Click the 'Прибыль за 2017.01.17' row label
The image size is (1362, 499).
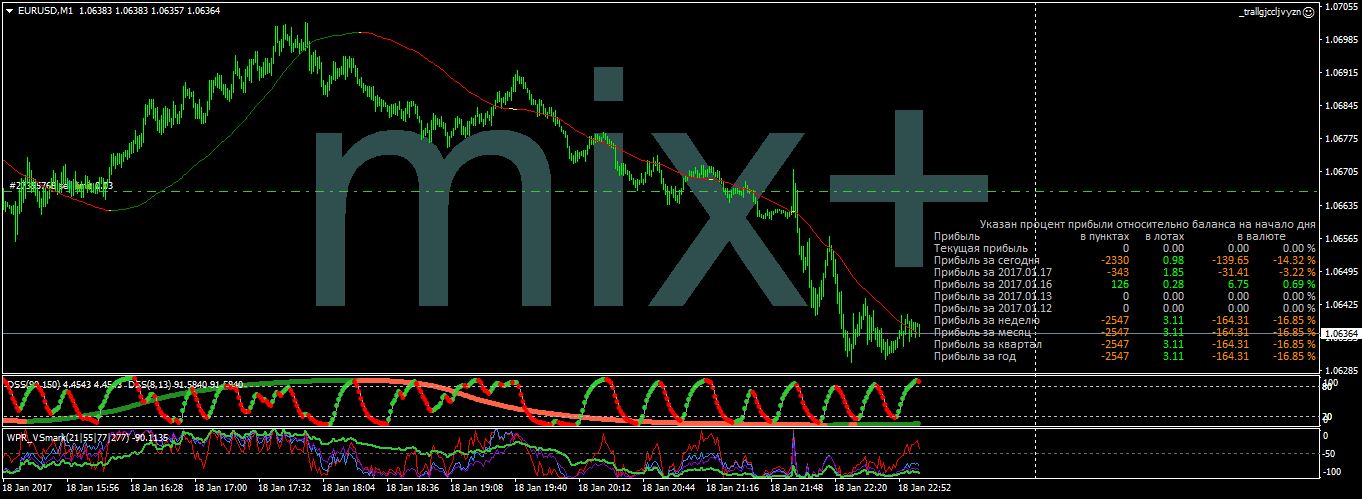(993, 272)
